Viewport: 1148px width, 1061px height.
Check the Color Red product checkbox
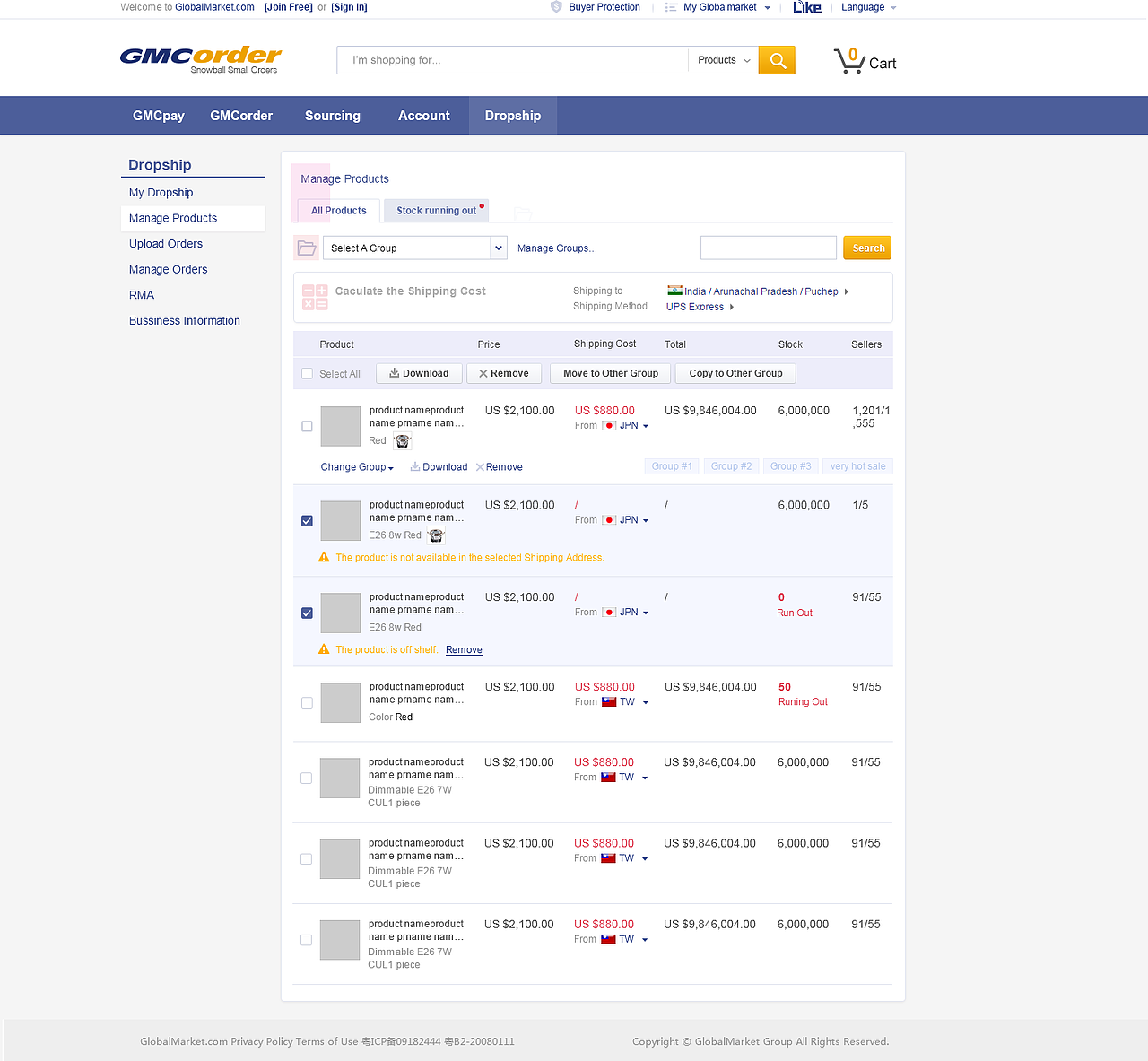(x=307, y=703)
